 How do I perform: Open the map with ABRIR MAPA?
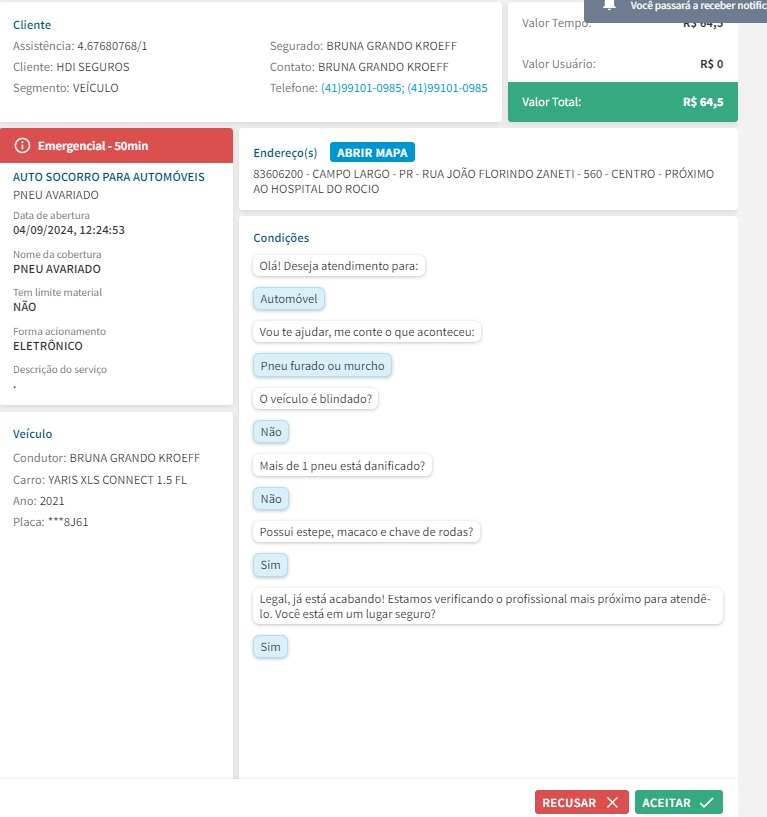coord(372,152)
